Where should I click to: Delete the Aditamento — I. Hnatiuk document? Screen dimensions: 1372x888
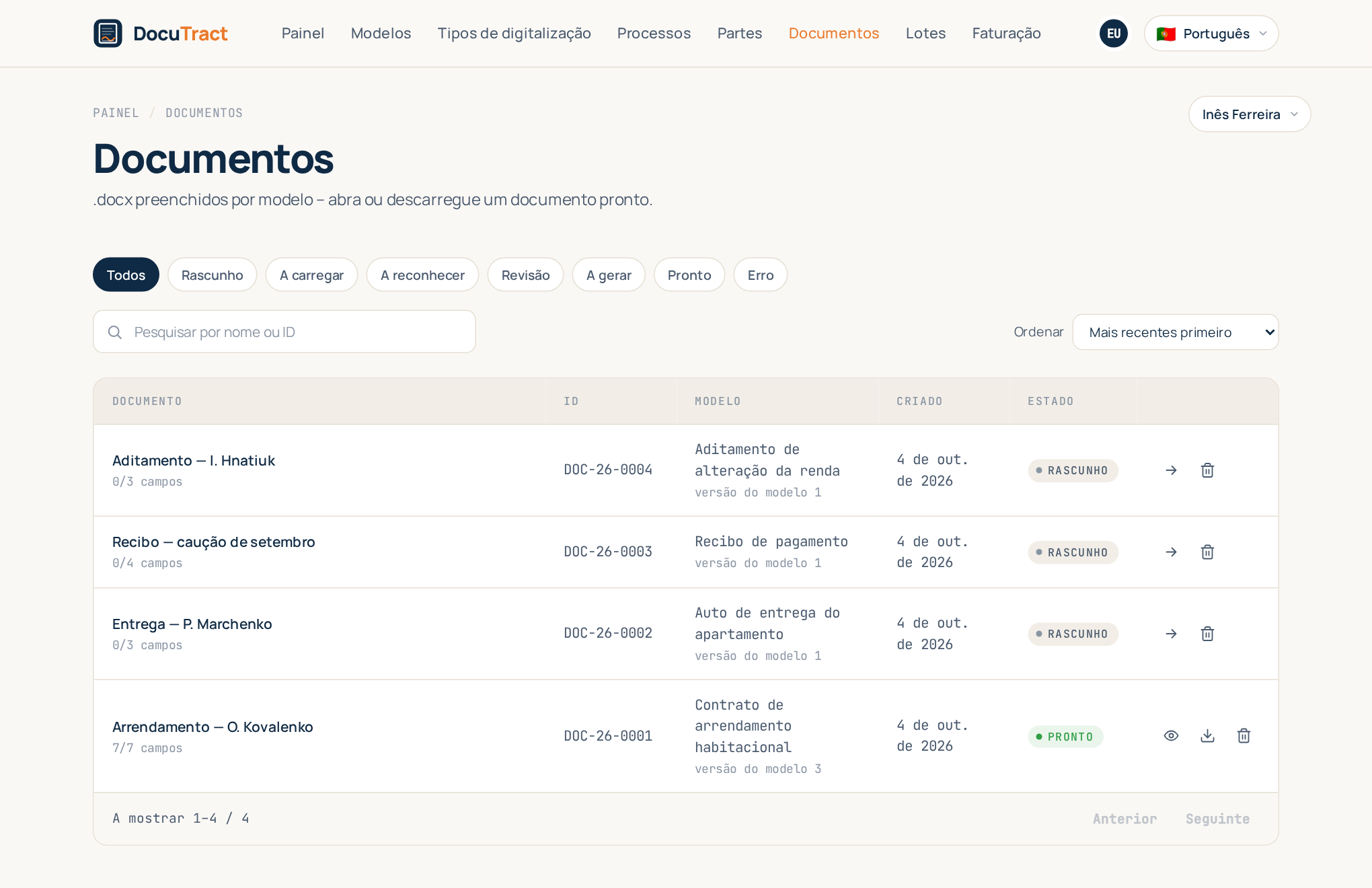pos(1207,470)
